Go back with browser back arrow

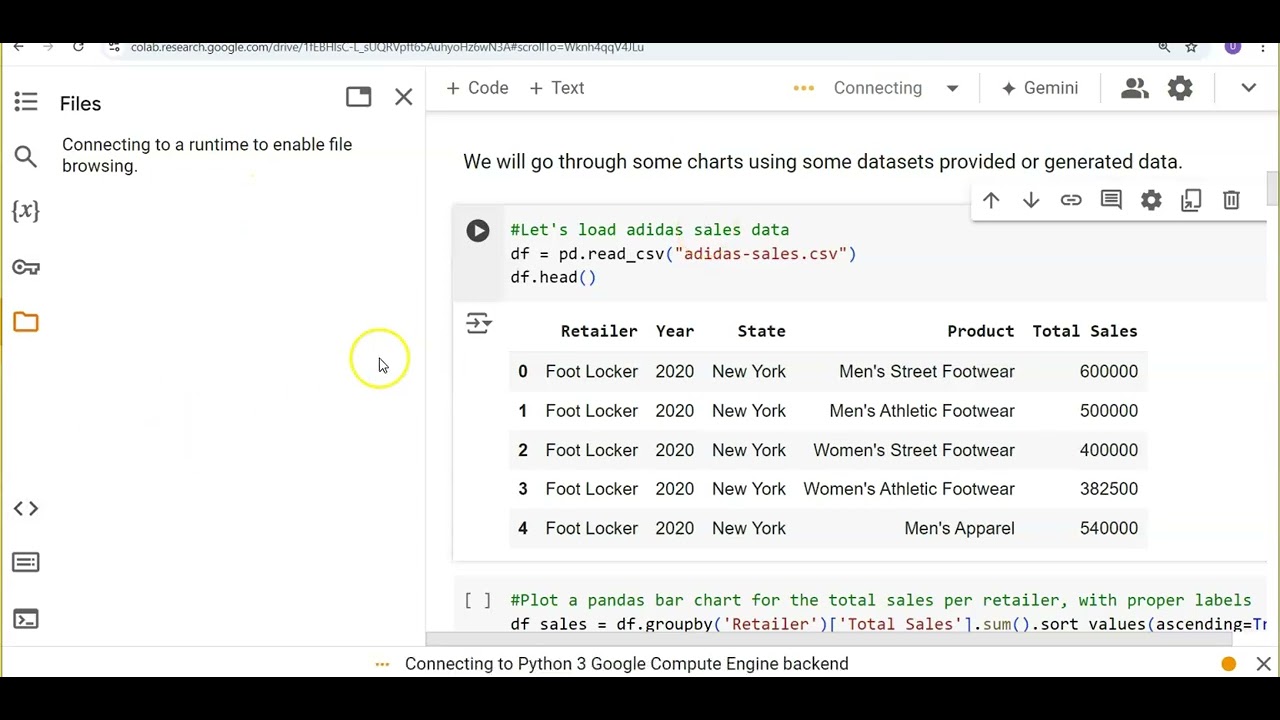18,47
